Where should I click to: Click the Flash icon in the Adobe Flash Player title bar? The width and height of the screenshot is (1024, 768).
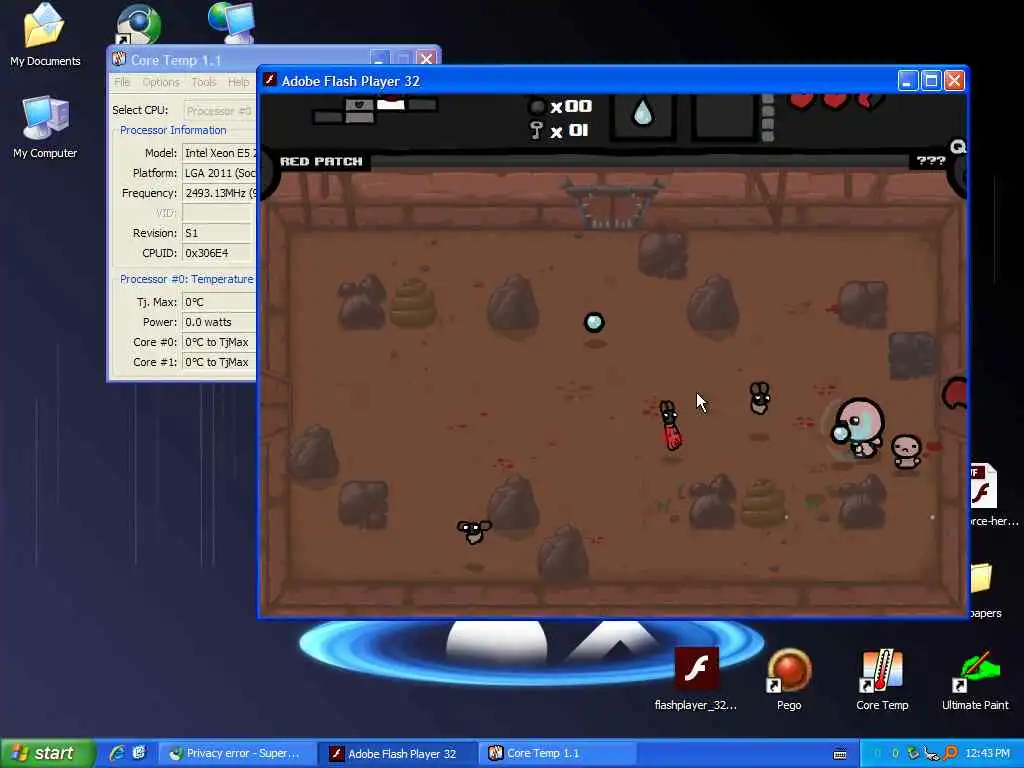270,80
